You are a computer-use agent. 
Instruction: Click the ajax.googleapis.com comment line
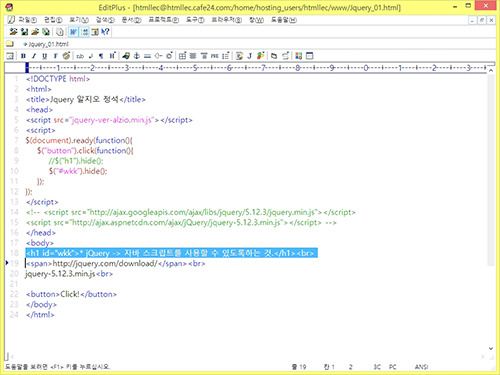coord(191,212)
